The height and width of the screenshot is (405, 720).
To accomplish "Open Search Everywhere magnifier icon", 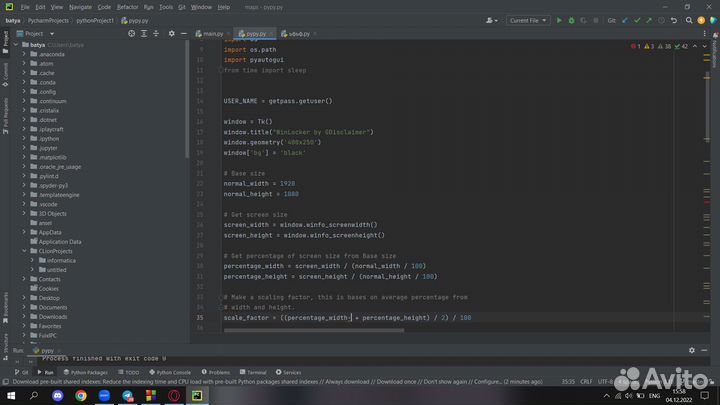I will point(691,20).
